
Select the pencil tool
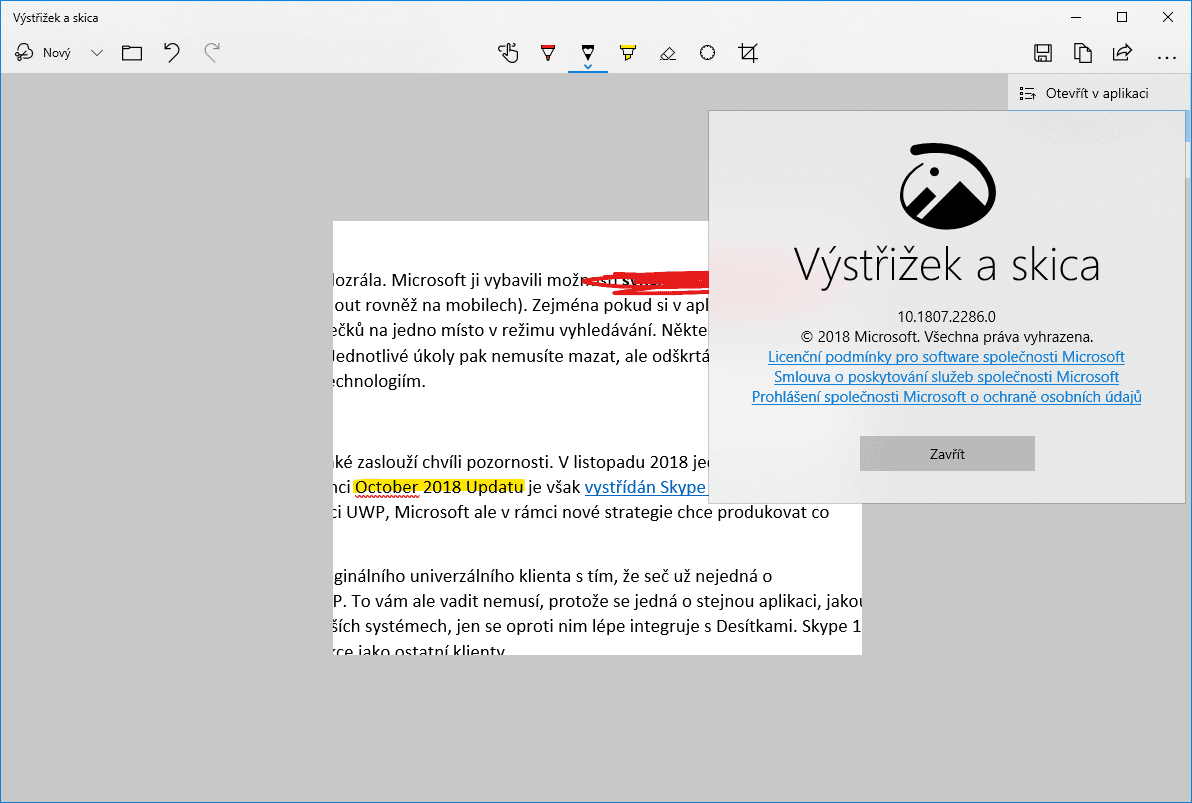point(588,52)
